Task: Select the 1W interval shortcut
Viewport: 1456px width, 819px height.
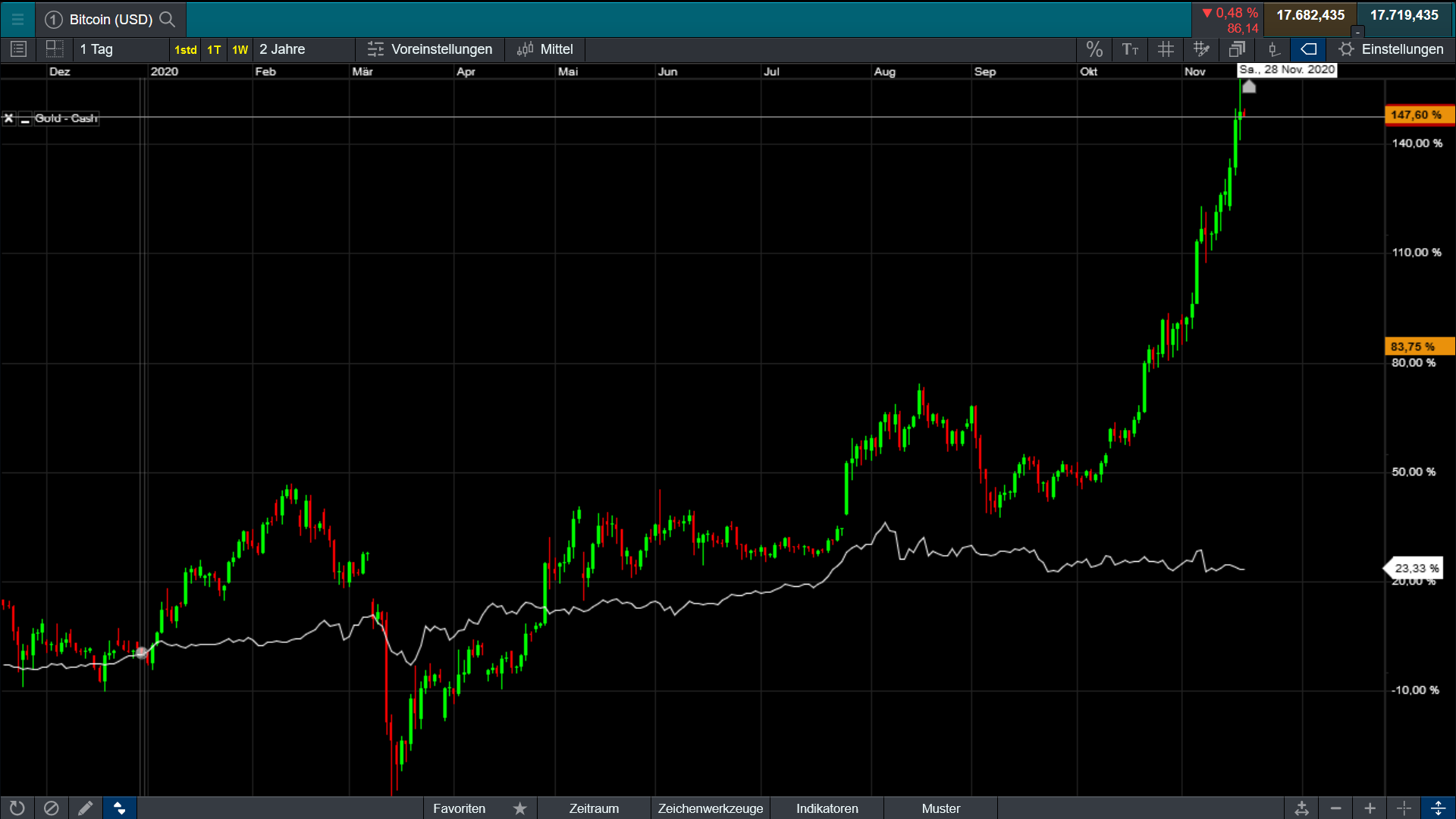Action: pos(240,50)
